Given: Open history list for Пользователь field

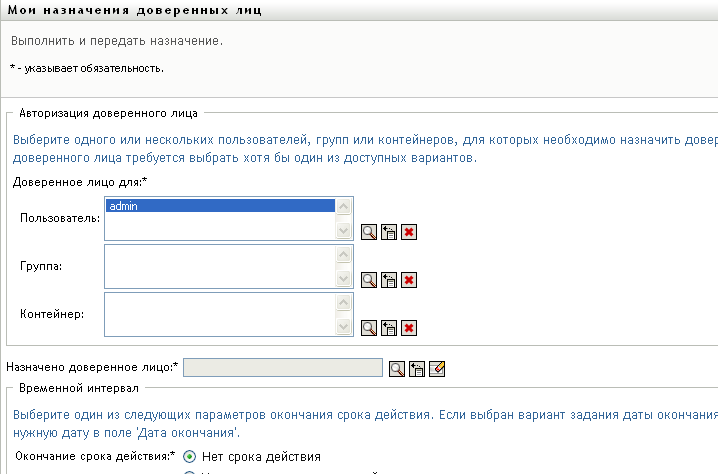Looking at the screenshot, I should tap(389, 232).
